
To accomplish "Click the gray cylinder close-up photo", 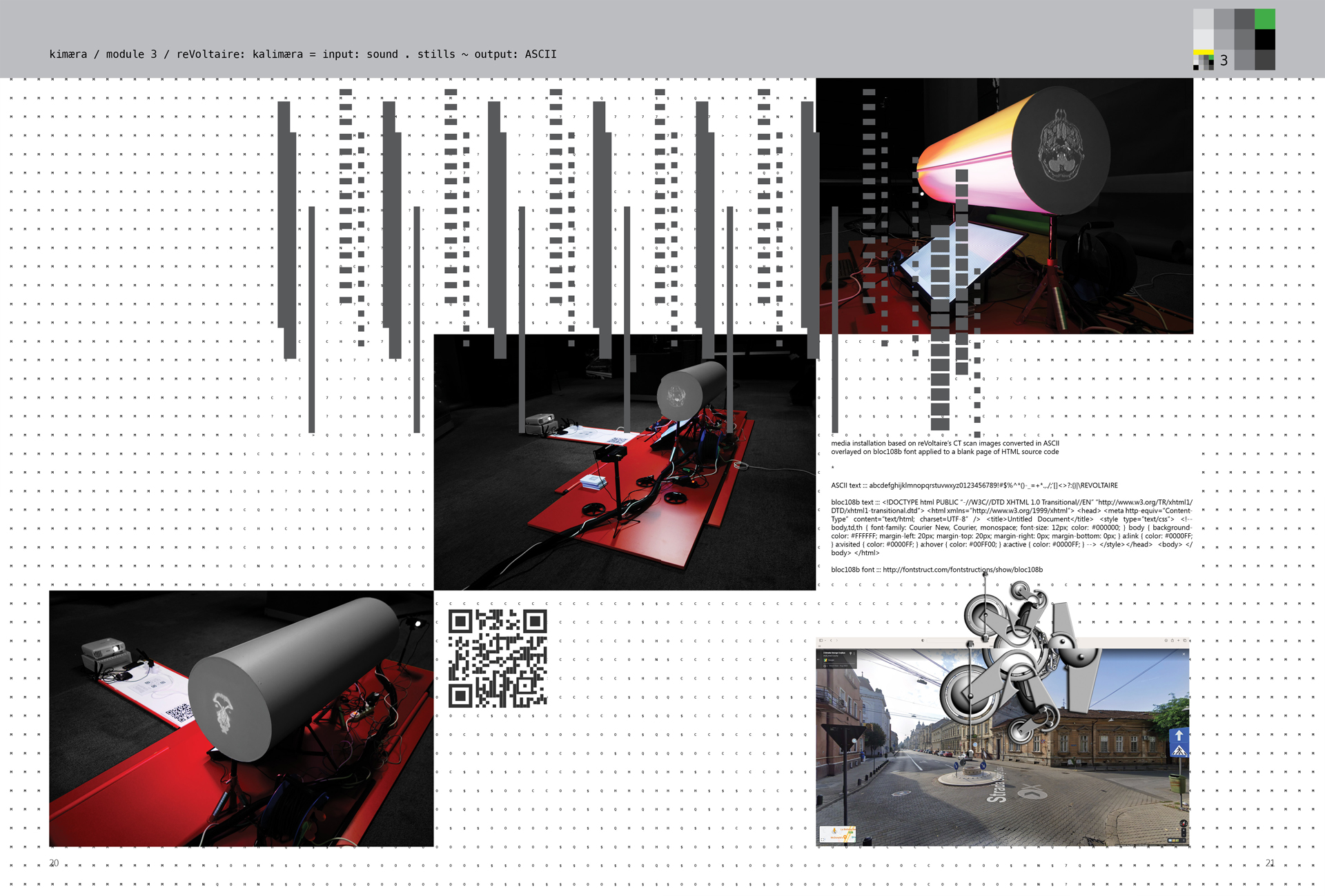I will [241, 718].
